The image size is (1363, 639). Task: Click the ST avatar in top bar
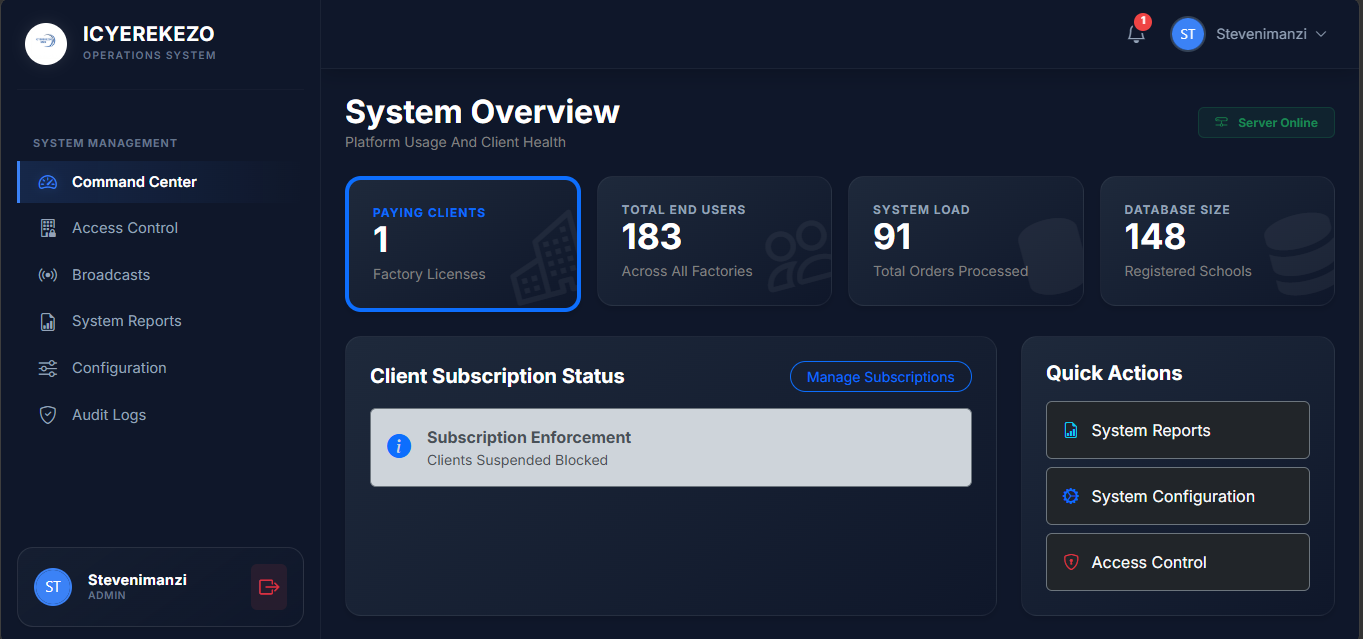(x=1188, y=34)
